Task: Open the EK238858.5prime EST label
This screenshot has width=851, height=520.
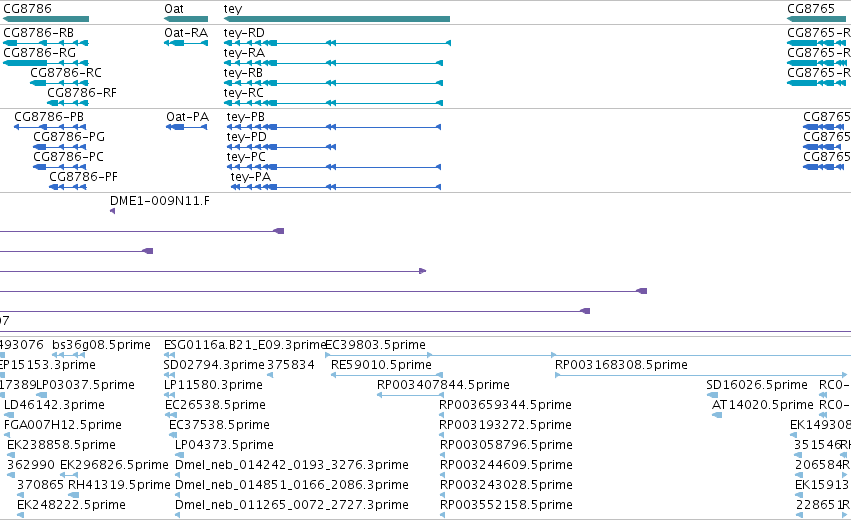Action: 61,445
